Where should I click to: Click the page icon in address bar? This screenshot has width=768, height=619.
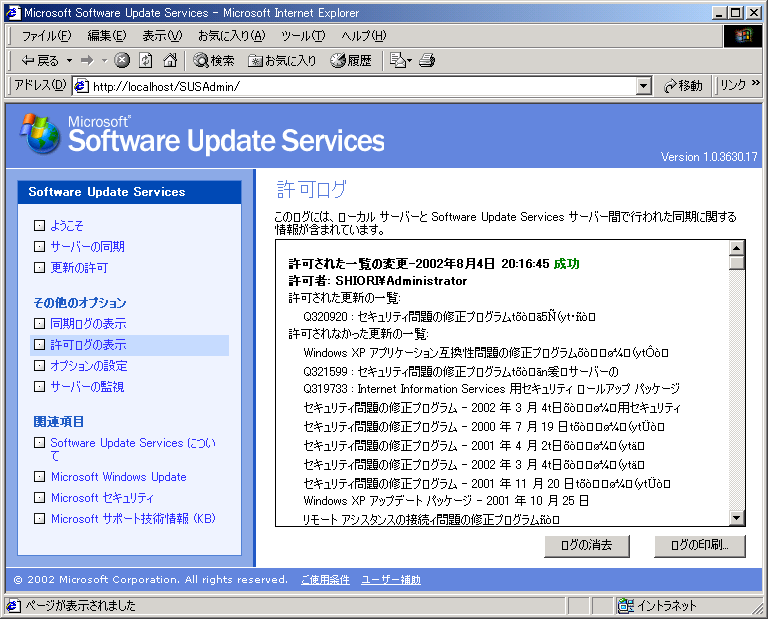(x=81, y=87)
